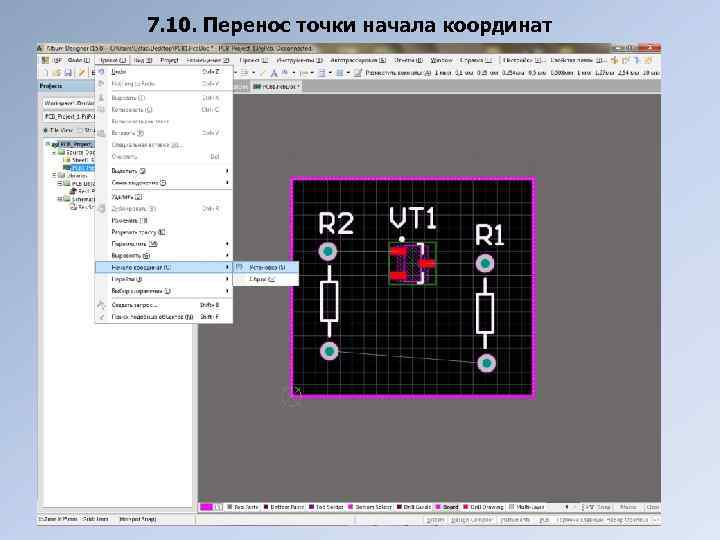Expand the Выделить submenu arrow
The width and height of the screenshot is (720, 540).
[x=227, y=171]
